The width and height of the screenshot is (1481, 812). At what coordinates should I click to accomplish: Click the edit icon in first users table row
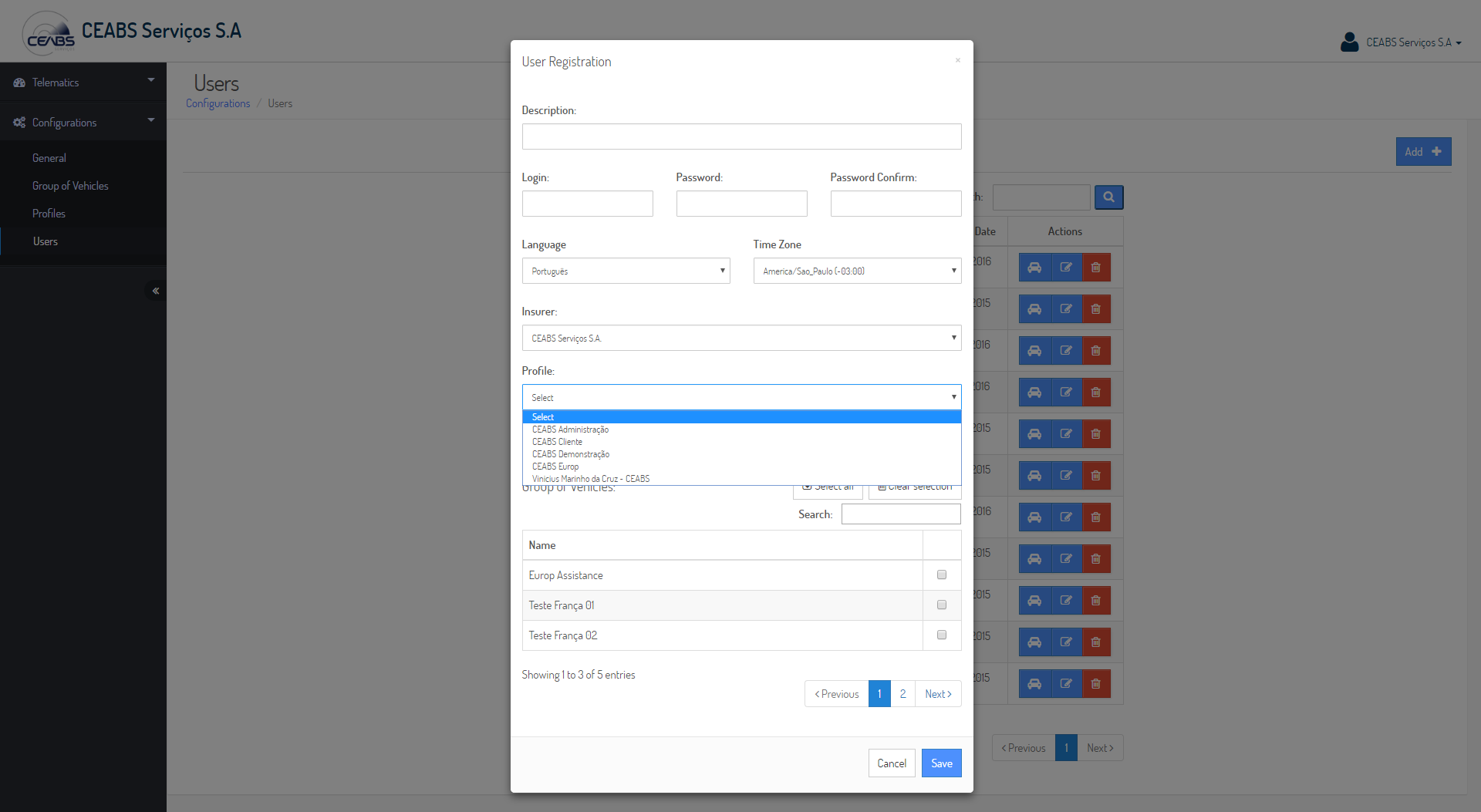tap(1066, 268)
